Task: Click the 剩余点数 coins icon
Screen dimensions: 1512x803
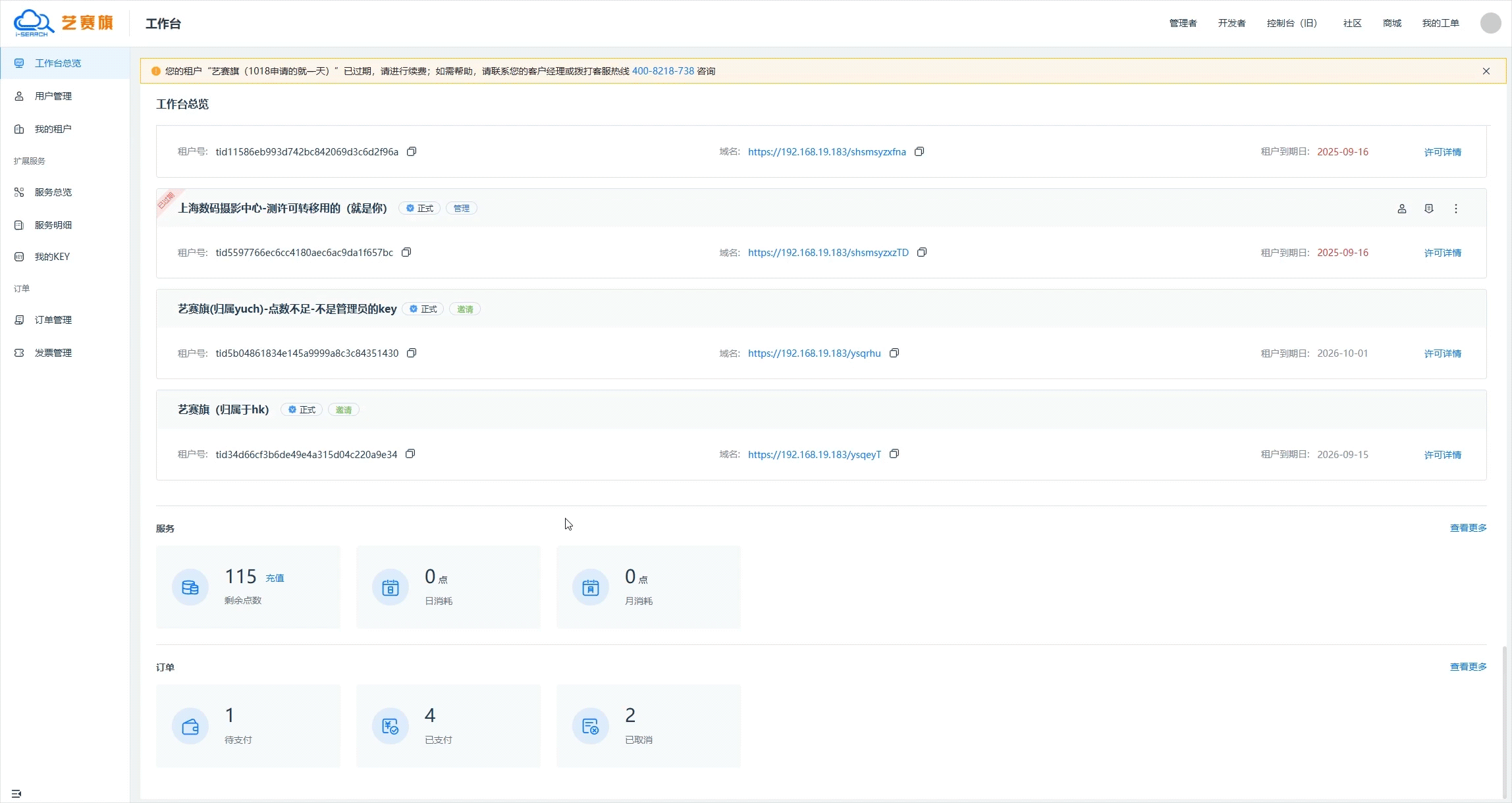Action: click(x=190, y=588)
